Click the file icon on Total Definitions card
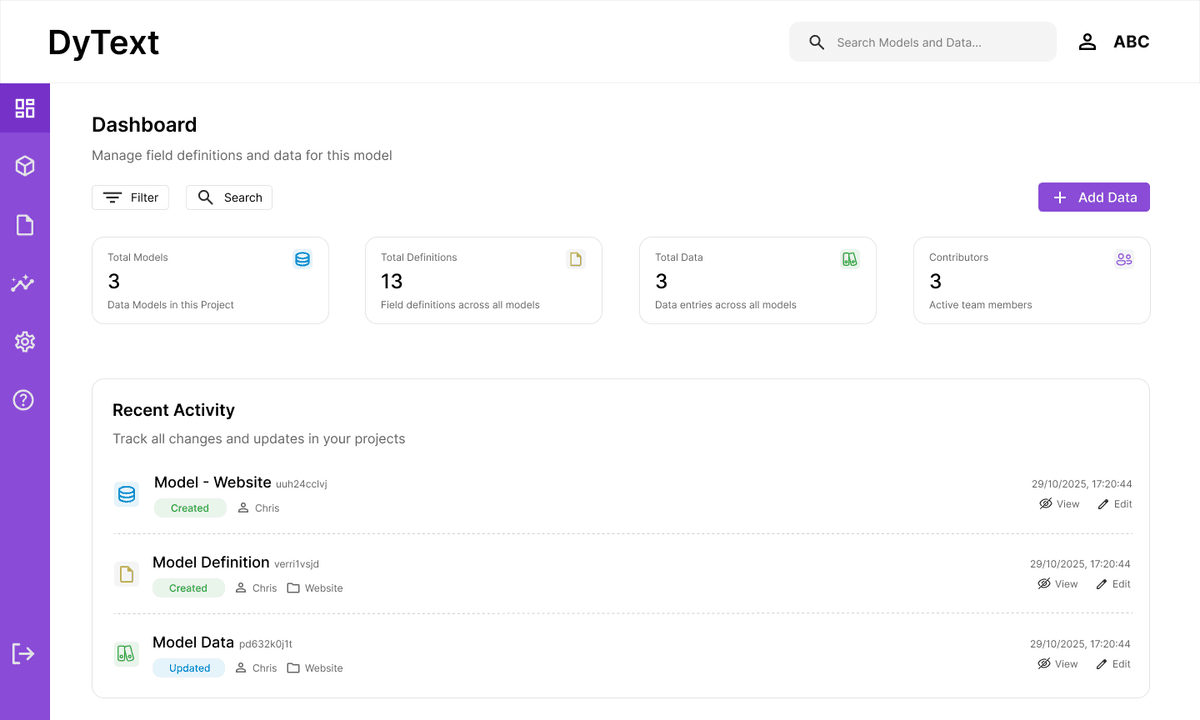The image size is (1200, 720). pyautogui.click(x=576, y=259)
